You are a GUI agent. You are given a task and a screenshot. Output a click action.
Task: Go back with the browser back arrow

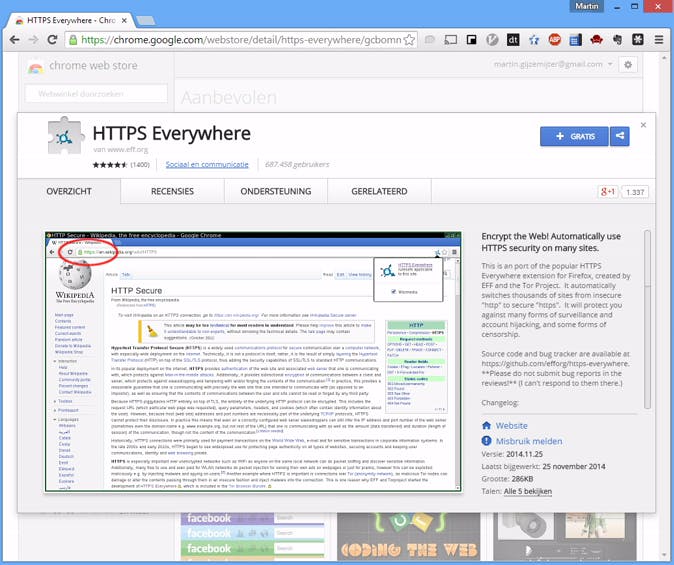15,40
